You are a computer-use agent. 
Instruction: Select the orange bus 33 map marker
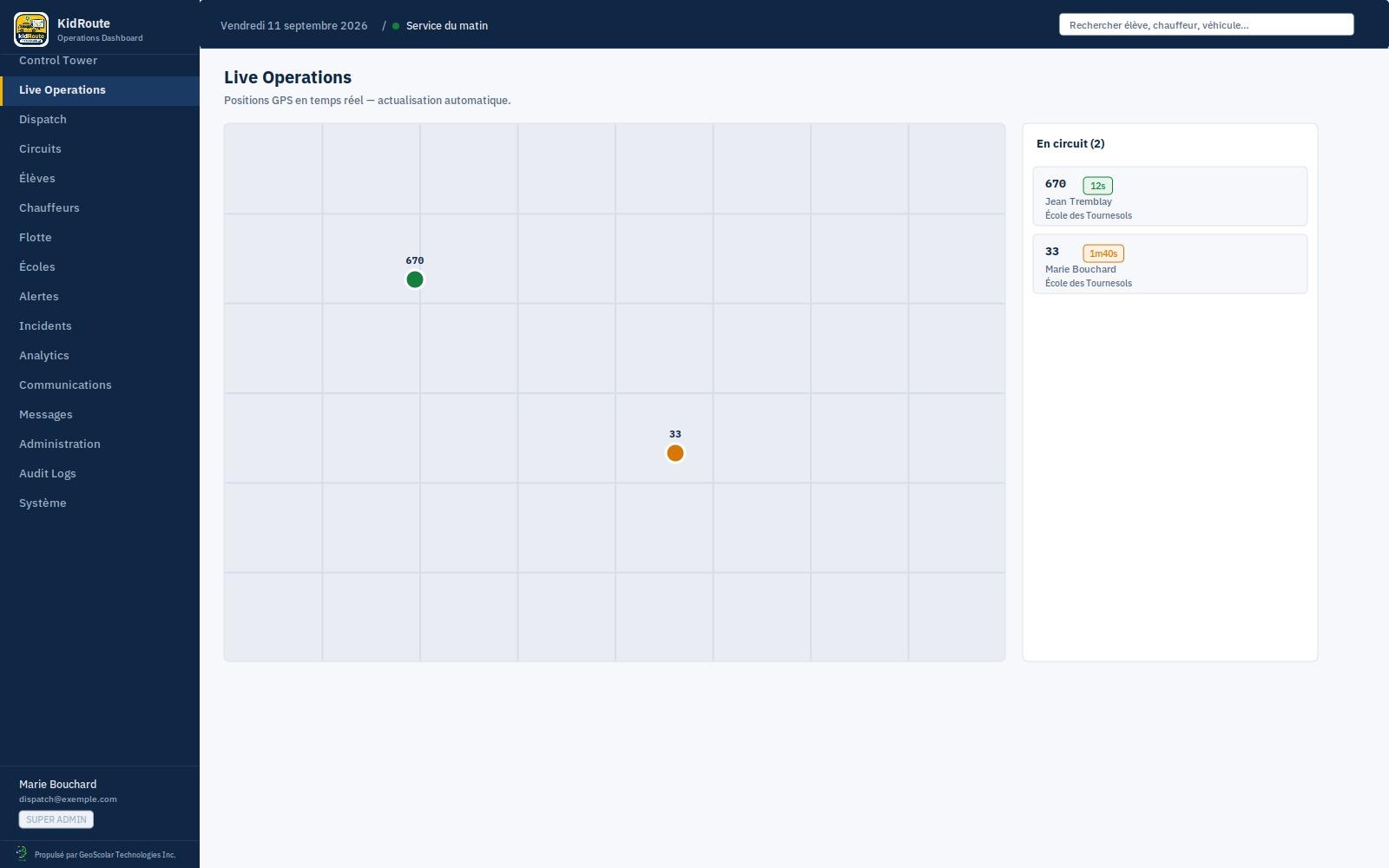pyautogui.click(x=675, y=453)
